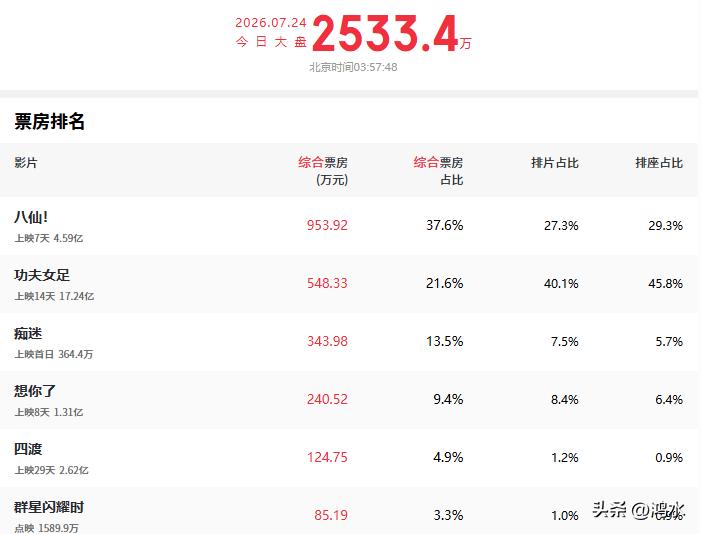Click the 影片 column header
701x534 pixels.
click(x=25, y=162)
